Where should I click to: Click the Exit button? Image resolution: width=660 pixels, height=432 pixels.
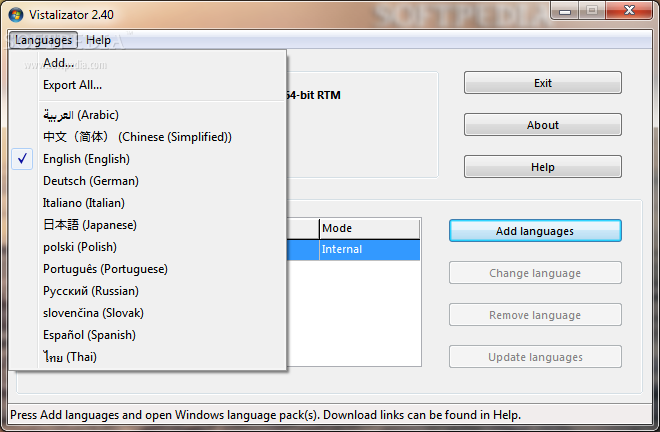pyautogui.click(x=543, y=83)
